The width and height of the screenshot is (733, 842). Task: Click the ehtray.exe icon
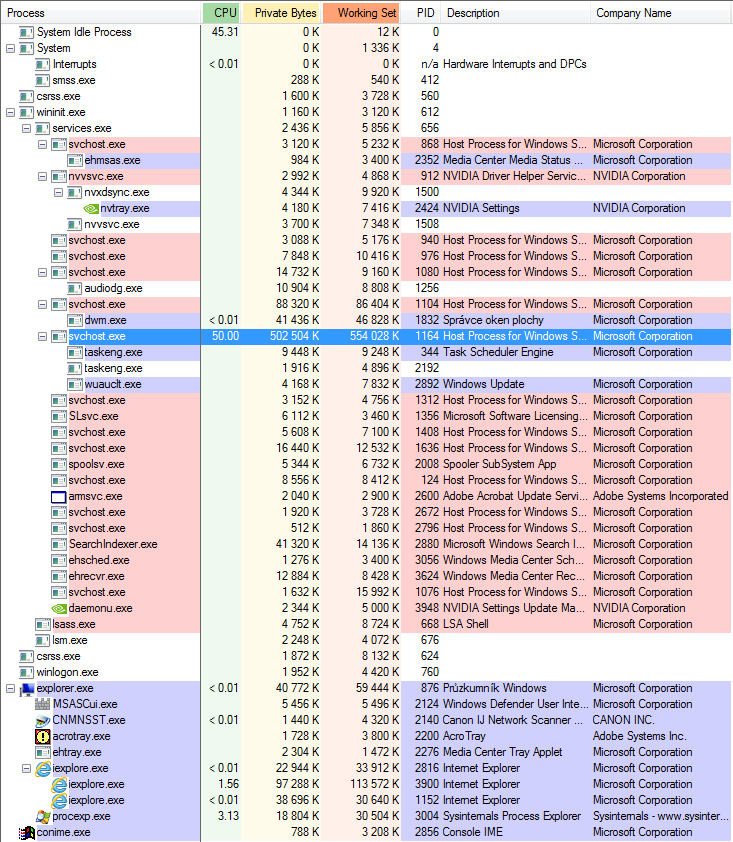(42, 752)
